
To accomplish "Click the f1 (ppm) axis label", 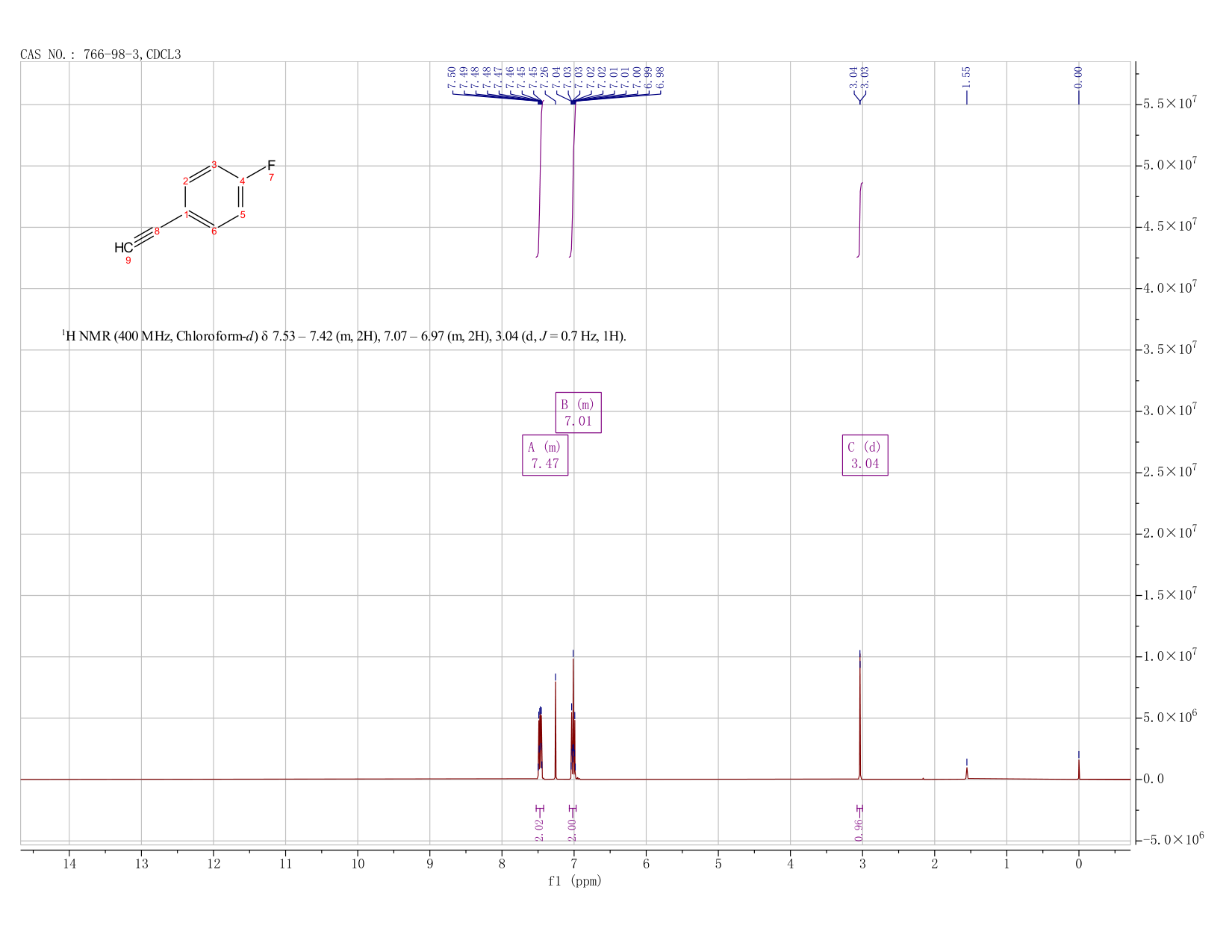I will pos(575,881).
